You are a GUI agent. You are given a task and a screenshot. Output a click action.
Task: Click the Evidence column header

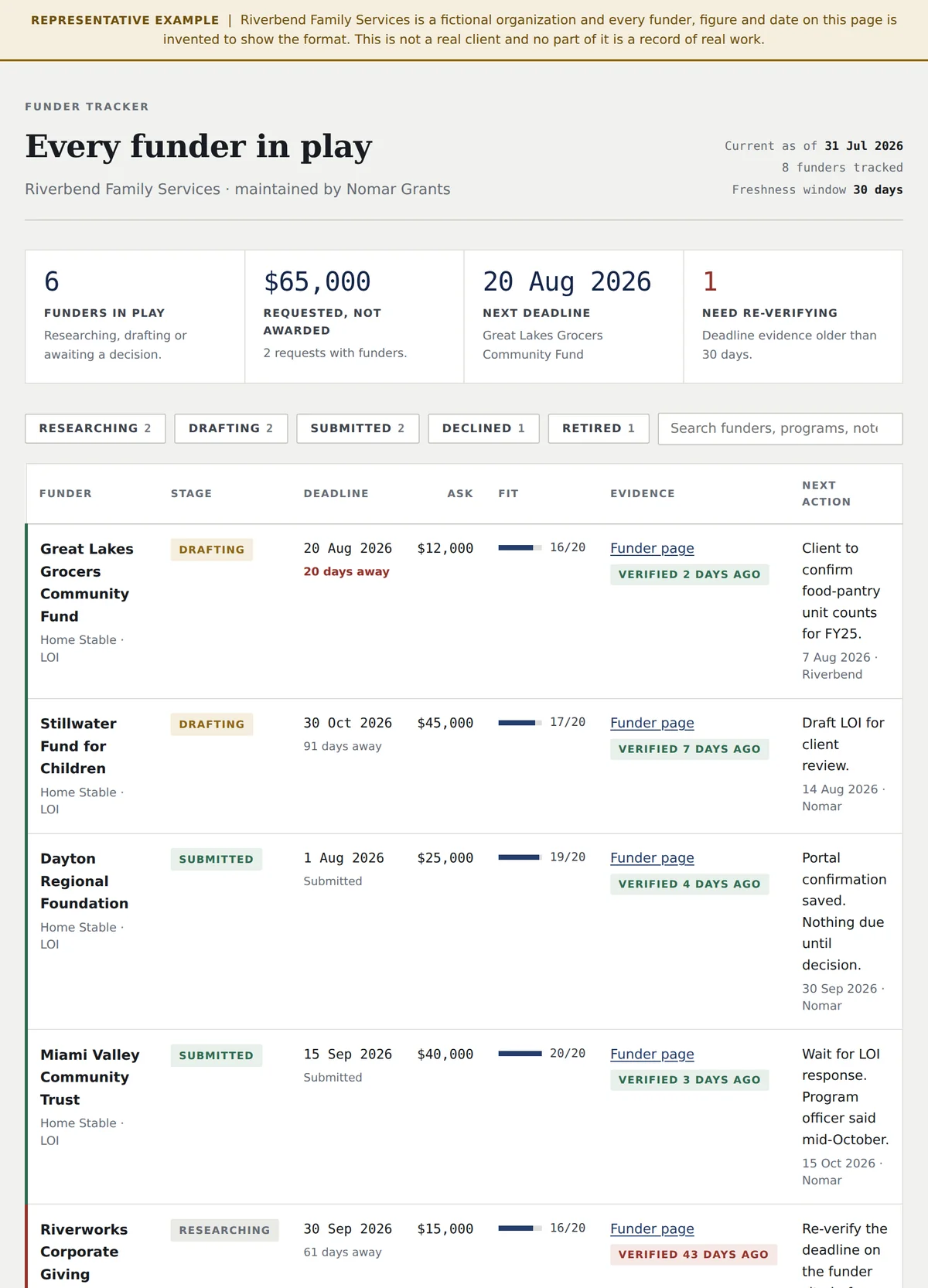[643, 493]
